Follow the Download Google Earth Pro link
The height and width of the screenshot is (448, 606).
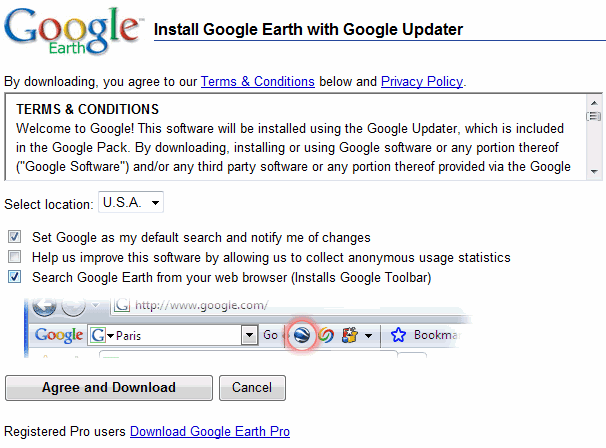point(210,432)
